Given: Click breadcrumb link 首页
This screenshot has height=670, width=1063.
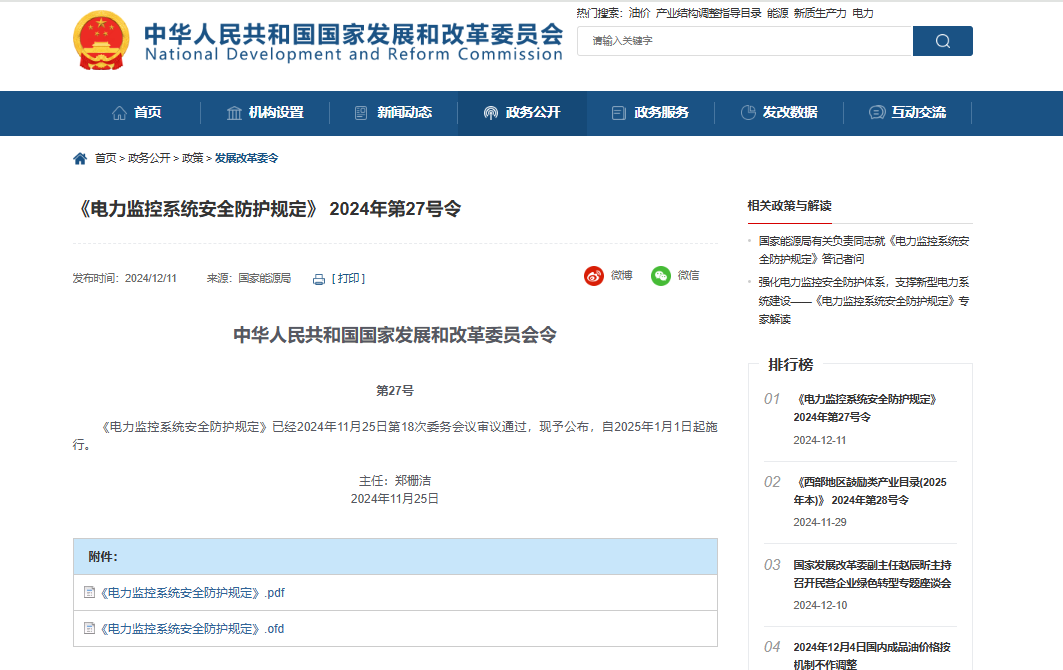Looking at the screenshot, I should point(106,158).
